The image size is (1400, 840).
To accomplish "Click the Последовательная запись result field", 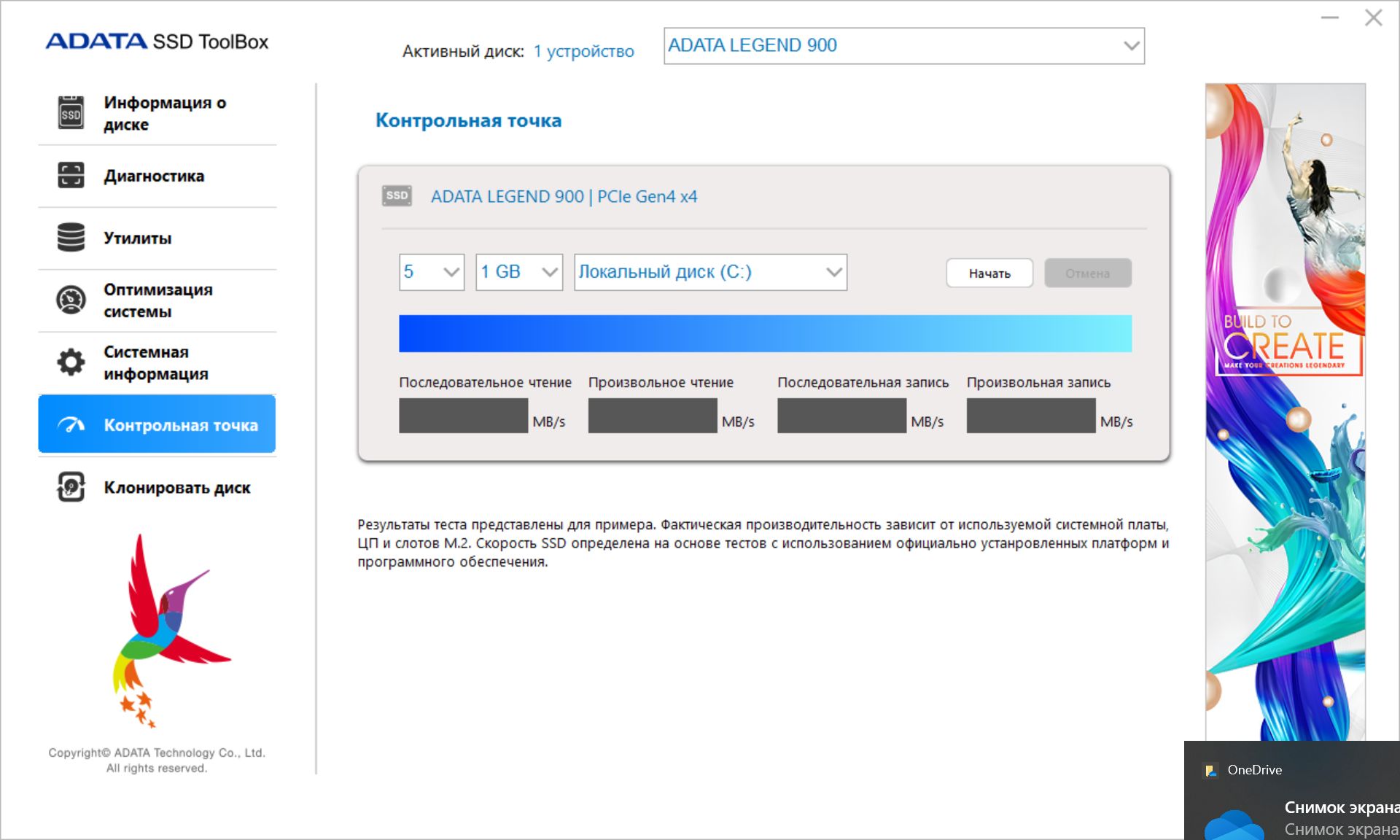I will click(841, 416).
